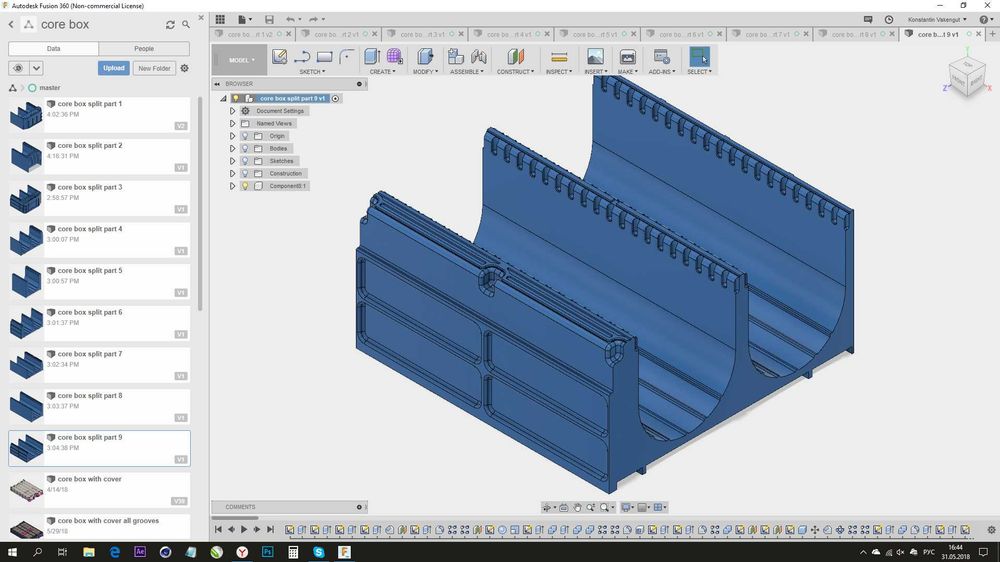The width and height of the screenshot is (1000, 562).
Task: Play the design timeline
Action: coord(244,529)
